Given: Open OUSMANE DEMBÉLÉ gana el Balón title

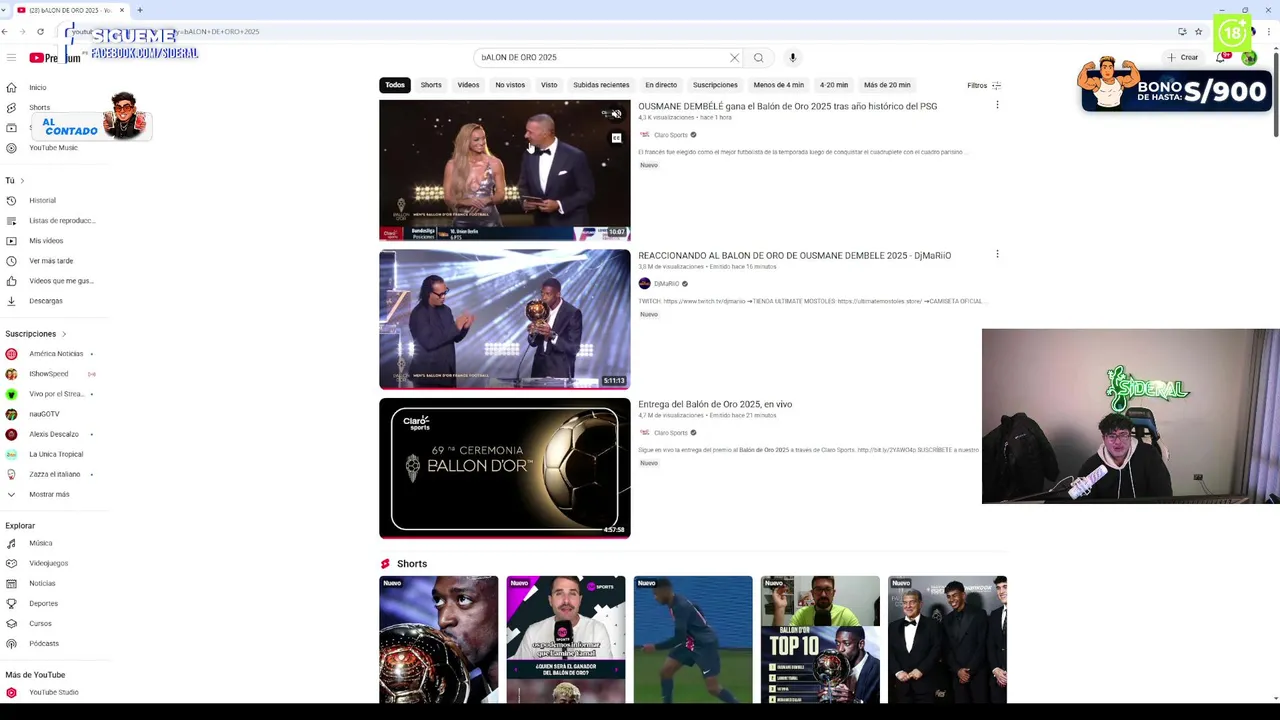Looking at the screenshot, I should 787,106.
